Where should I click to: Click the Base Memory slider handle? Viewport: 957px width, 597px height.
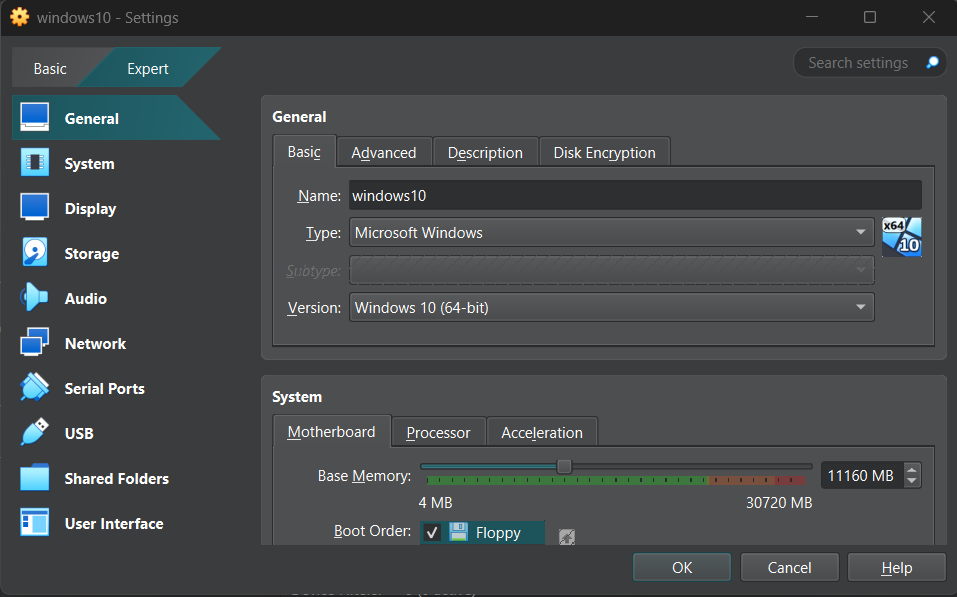coord(564,466)
